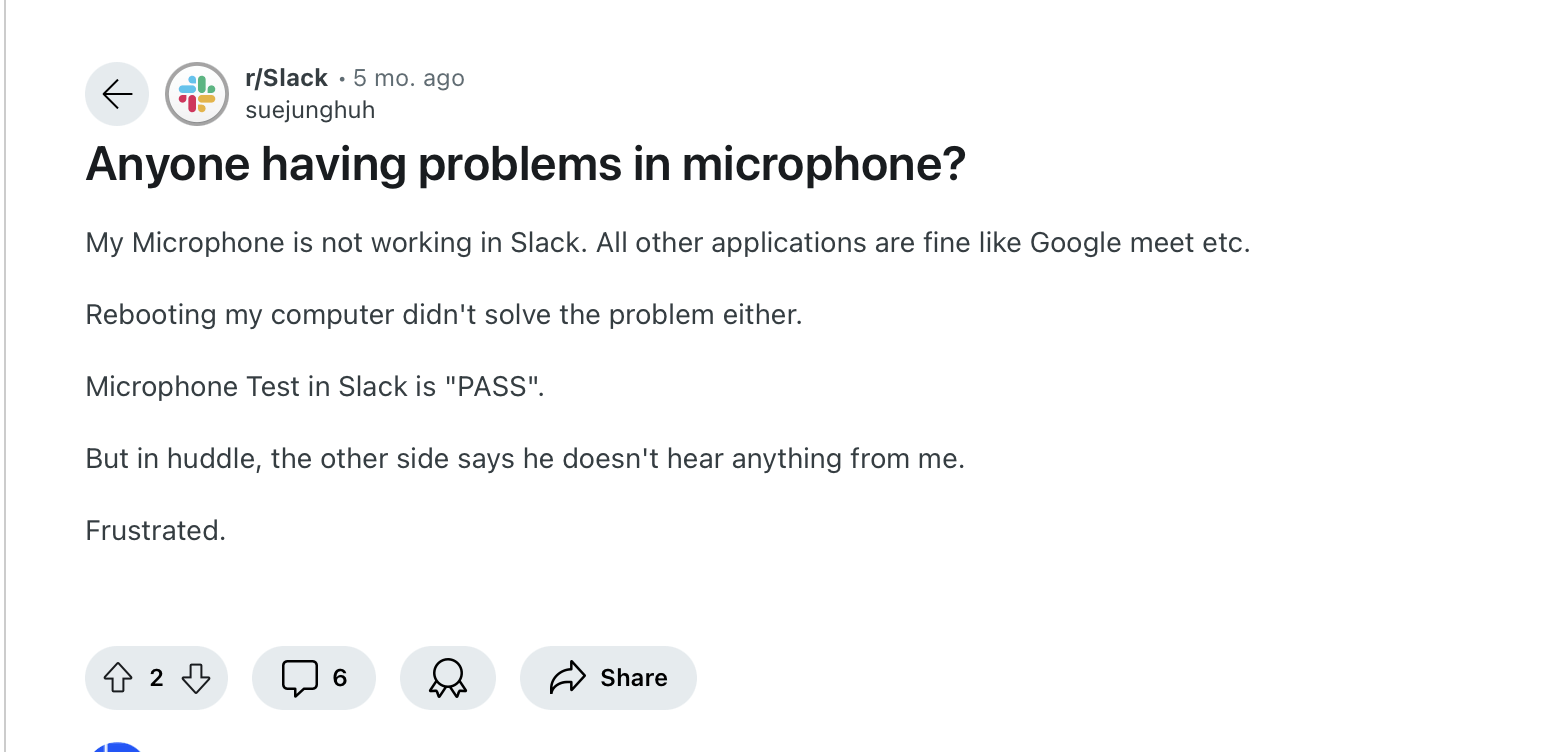
Task: View suejunghuh's profile
Action: (x=310, y=110)
